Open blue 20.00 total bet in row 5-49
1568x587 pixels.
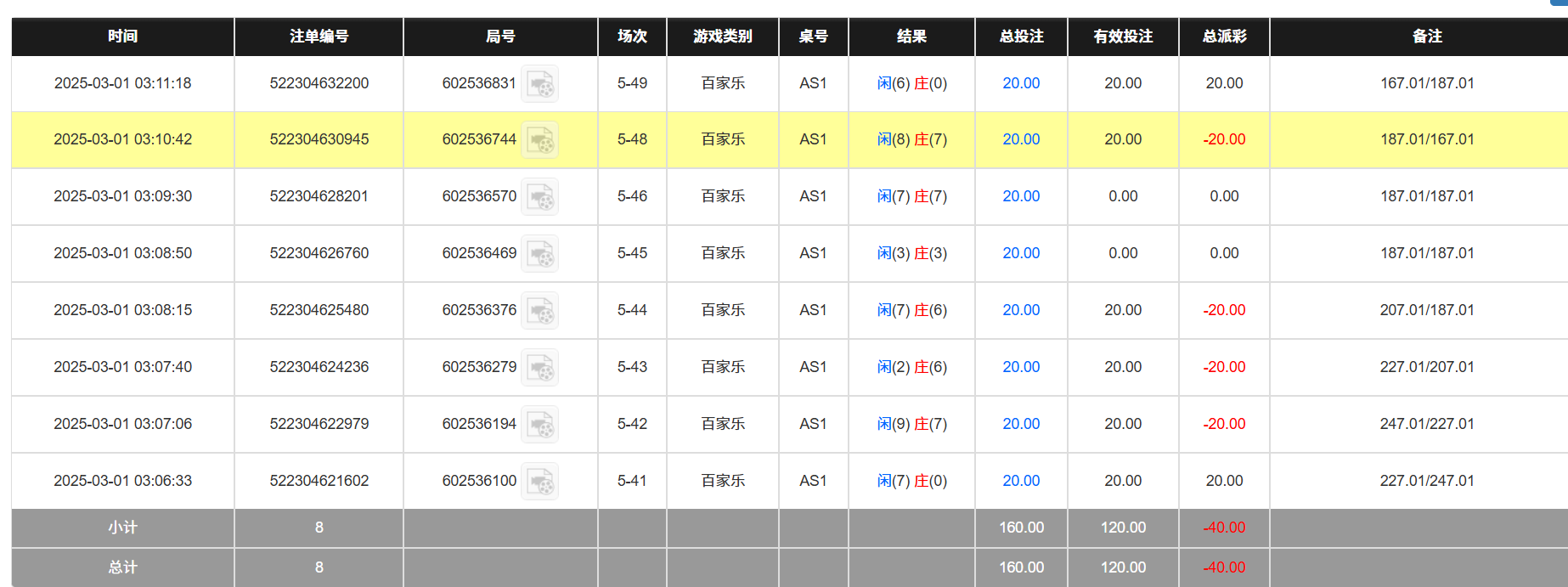[x=1021, y=83]
